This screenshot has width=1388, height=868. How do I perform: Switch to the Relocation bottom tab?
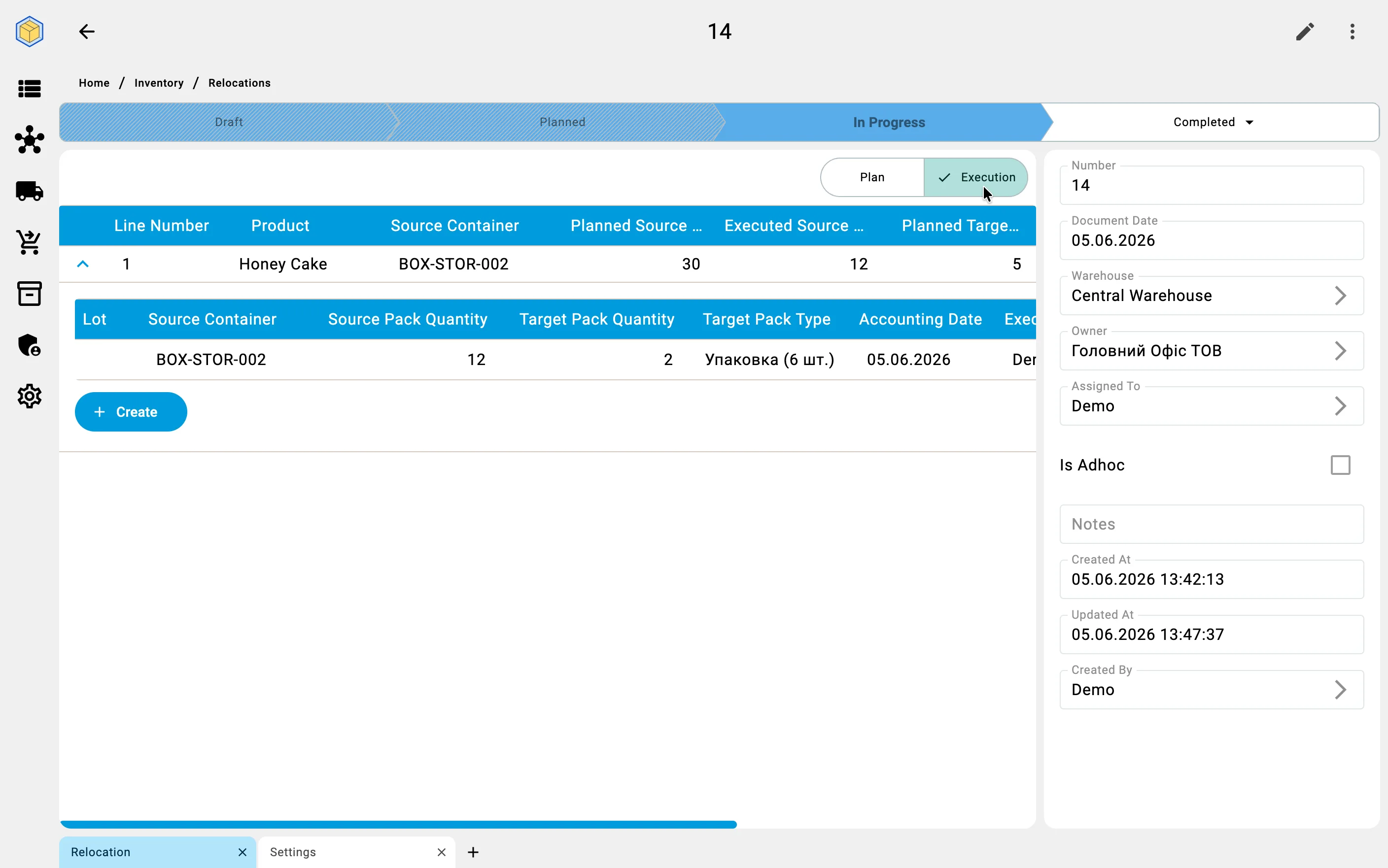coord(157,852)
